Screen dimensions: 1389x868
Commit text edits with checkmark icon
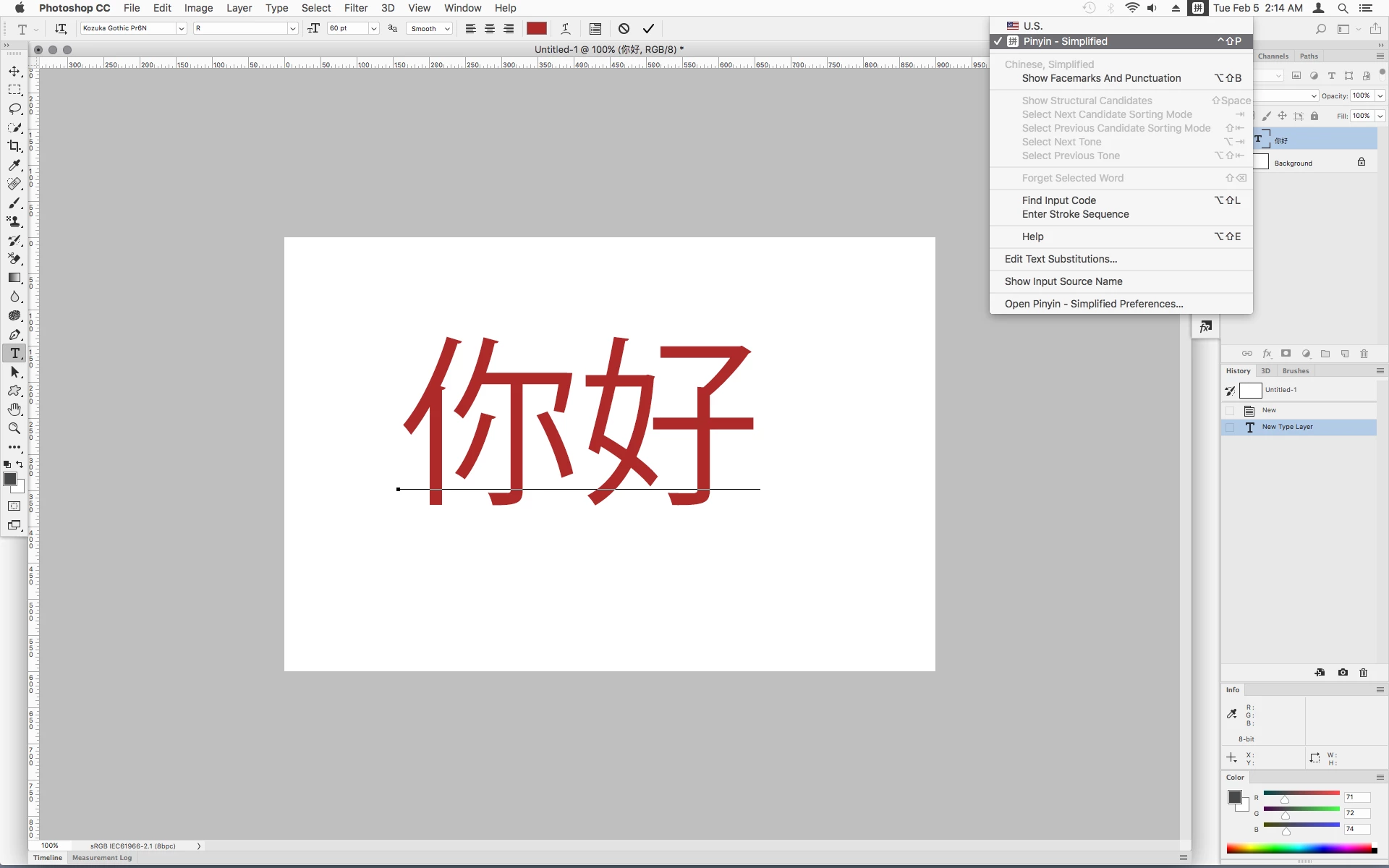click(648, 29)
